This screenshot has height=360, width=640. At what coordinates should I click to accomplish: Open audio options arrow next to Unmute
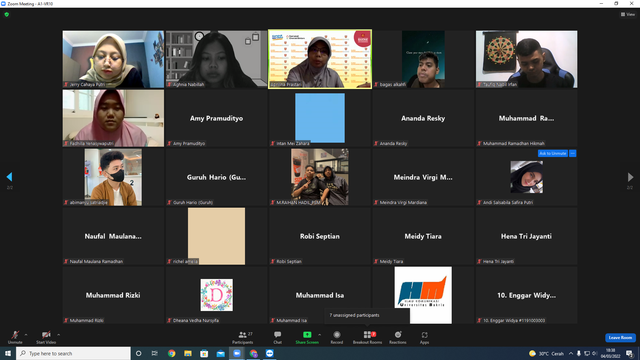tap(26, 335)
